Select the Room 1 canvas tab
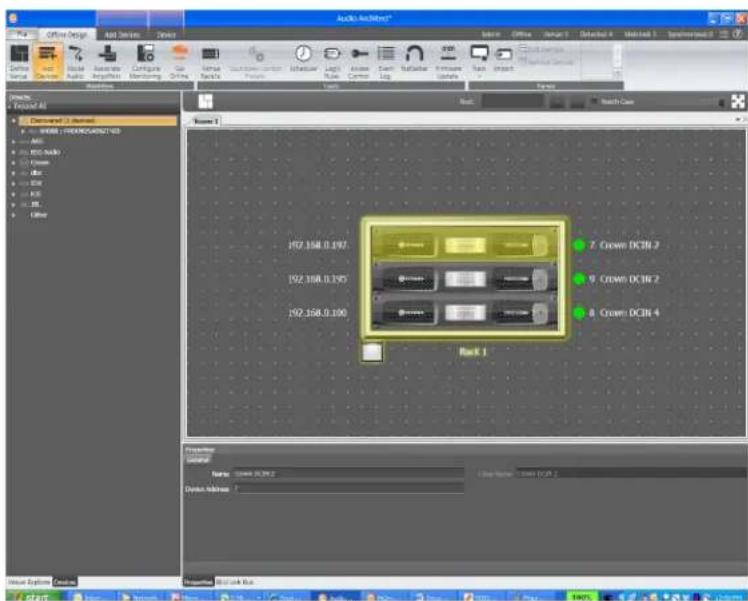Viewport: 748px width, 601px height. point(206,121)
